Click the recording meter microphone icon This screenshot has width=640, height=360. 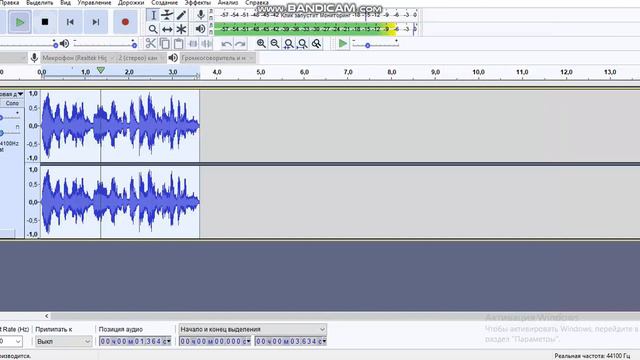pyautogui.click(x=200, y=15)
